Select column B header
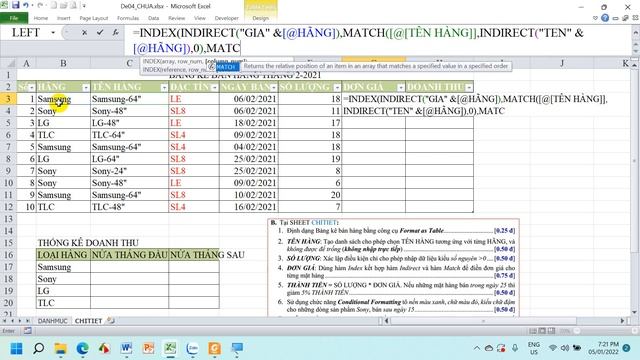This screenshot has width=640, height=360. [63, 63]
